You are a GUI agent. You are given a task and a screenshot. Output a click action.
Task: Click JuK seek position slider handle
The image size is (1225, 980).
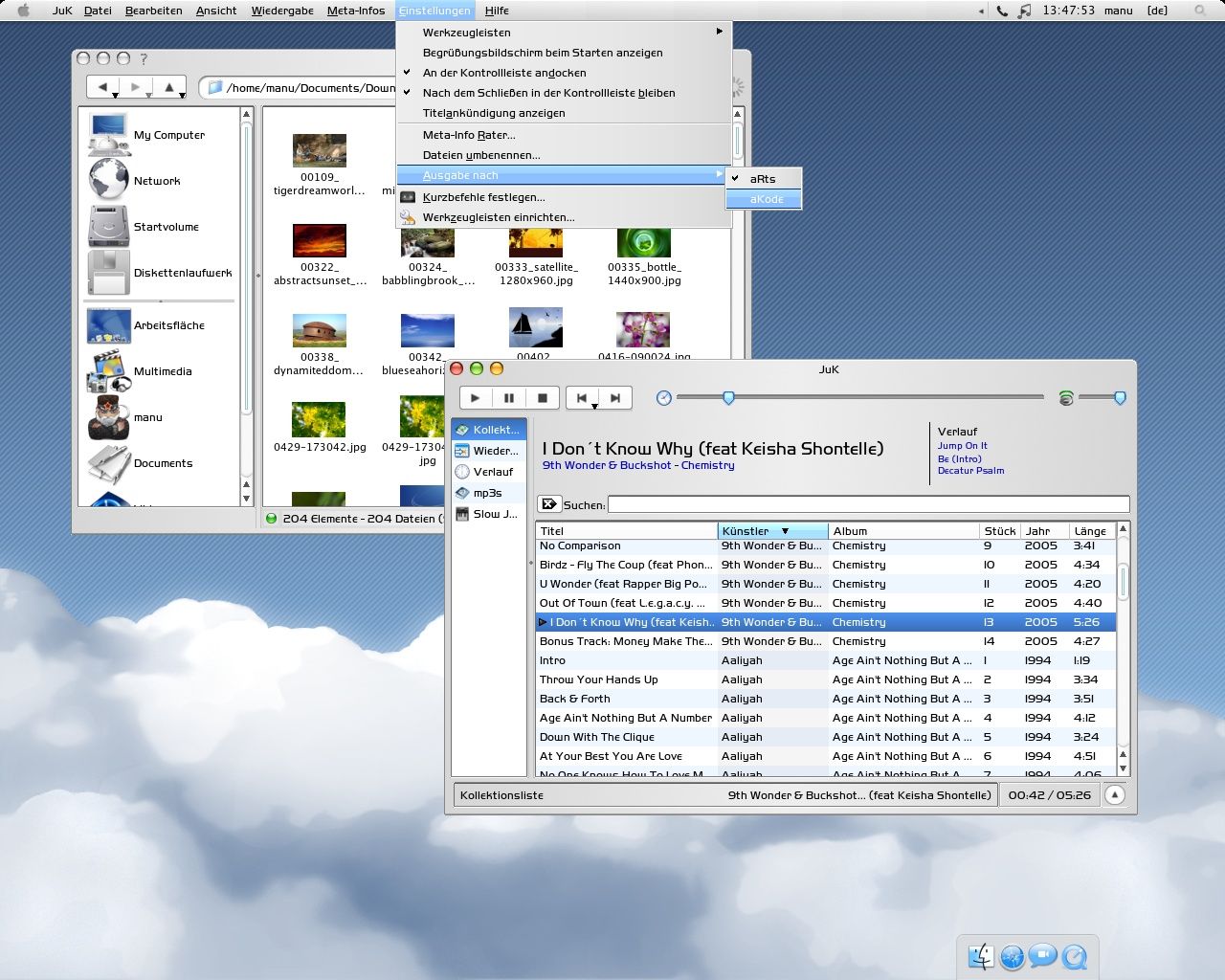pos(728,397)
